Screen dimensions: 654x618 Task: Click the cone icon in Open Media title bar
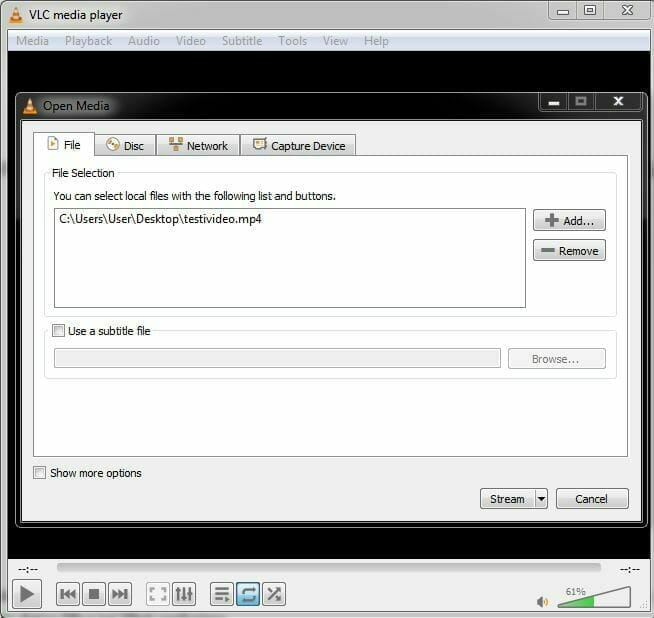[30, 106]
